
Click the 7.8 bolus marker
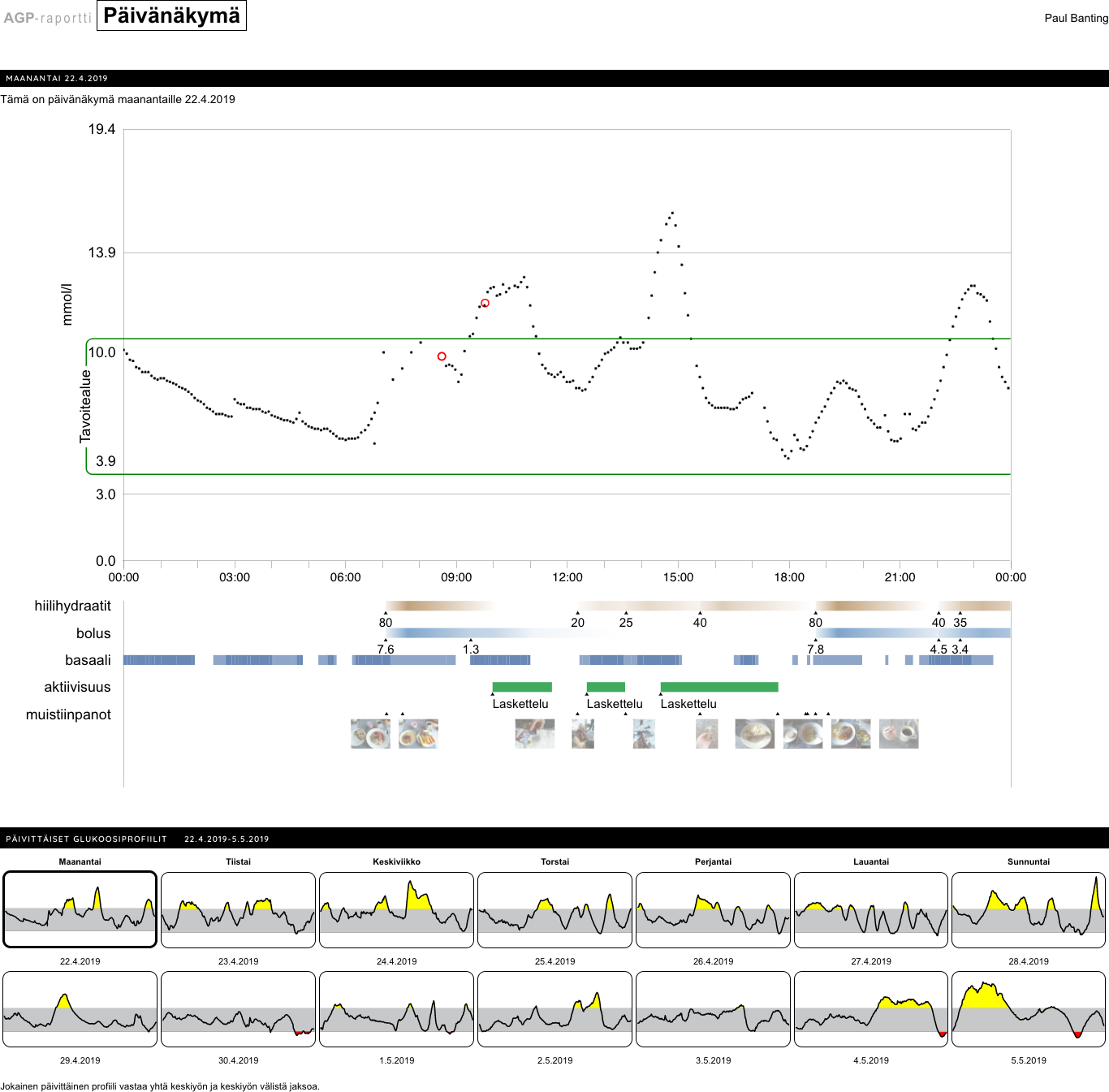pos(815,649)
